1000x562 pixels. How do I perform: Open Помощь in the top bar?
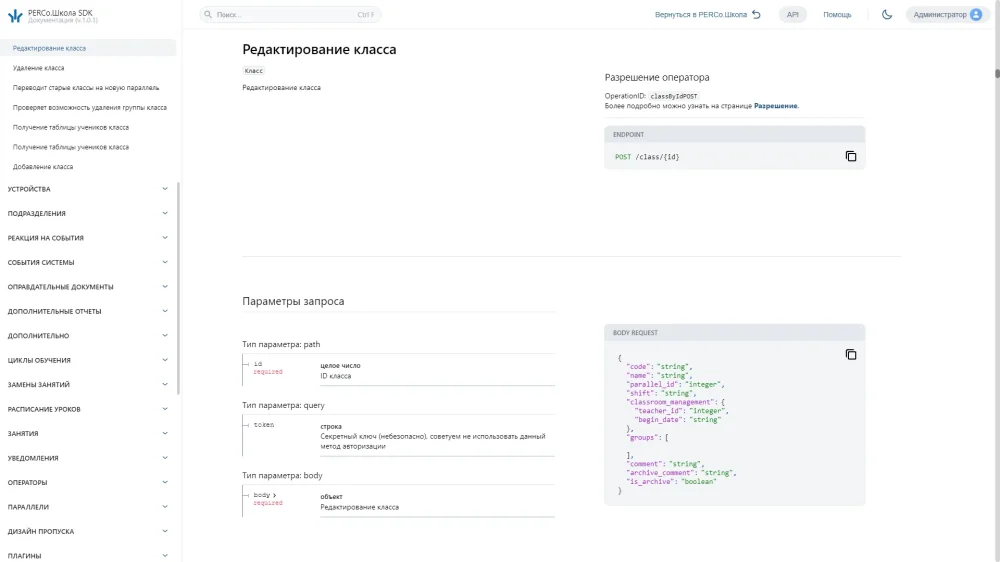[x=837, y=14]
